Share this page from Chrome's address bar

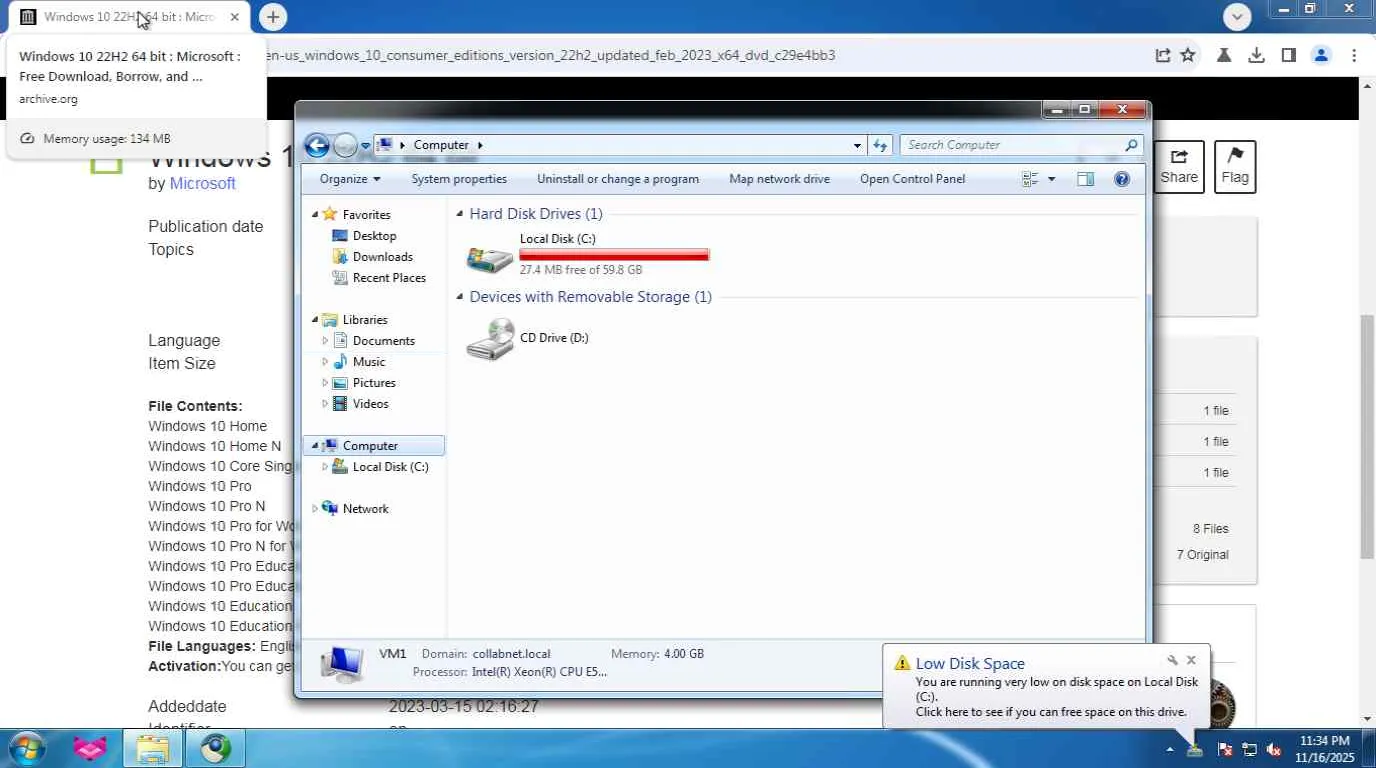(x=1163, y=56)
